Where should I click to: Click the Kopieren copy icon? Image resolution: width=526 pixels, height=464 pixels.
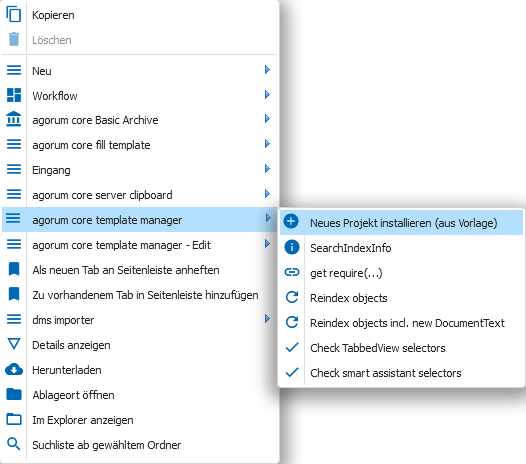click(14, 15)
